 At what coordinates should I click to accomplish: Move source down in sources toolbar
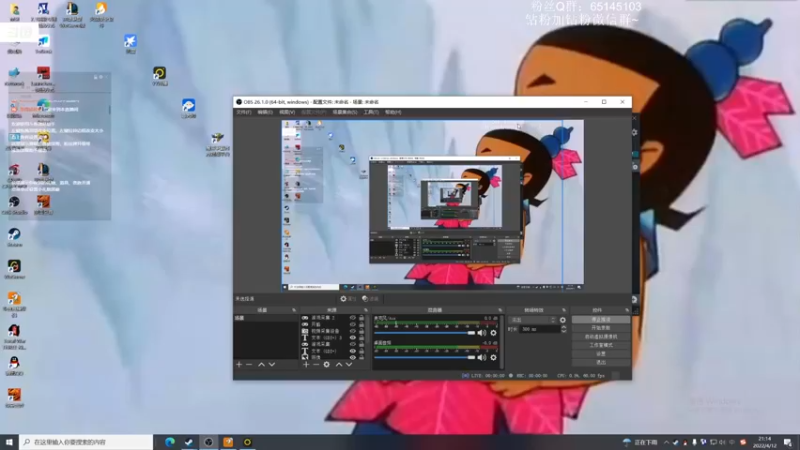click(349, 365)
